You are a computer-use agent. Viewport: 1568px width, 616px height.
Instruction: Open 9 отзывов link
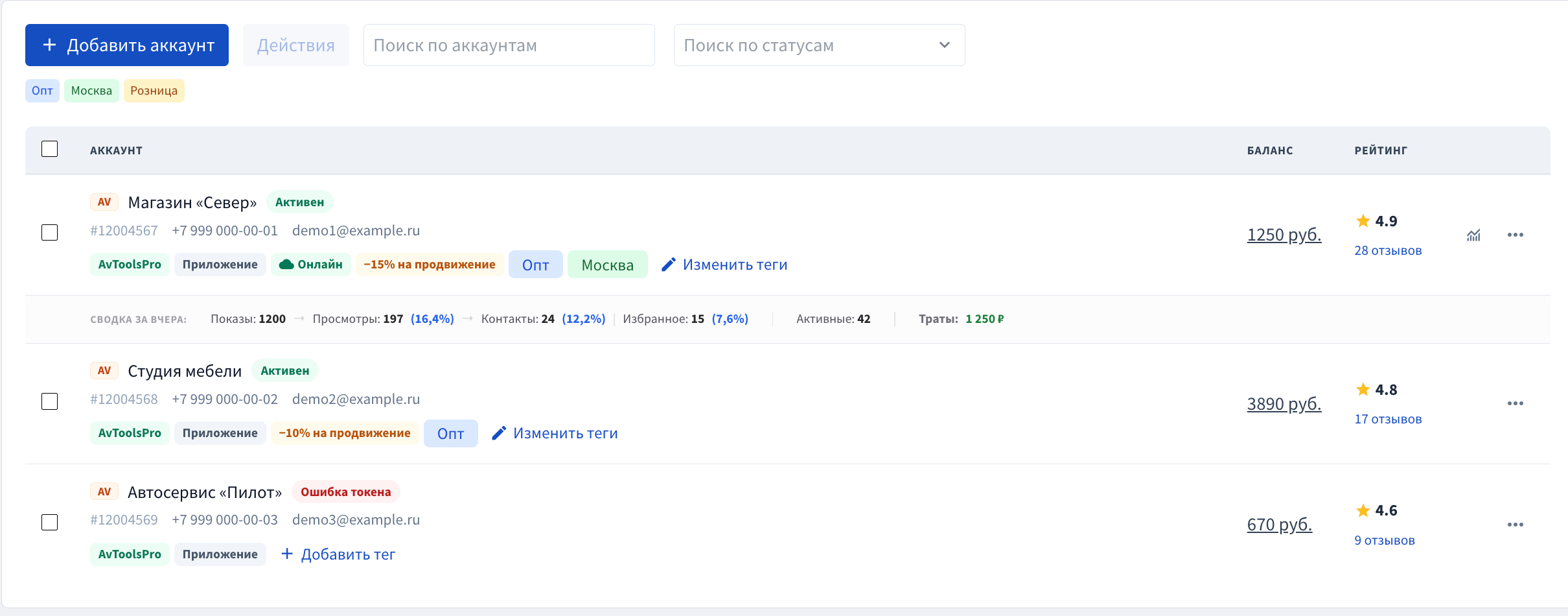click(1385, 540)
